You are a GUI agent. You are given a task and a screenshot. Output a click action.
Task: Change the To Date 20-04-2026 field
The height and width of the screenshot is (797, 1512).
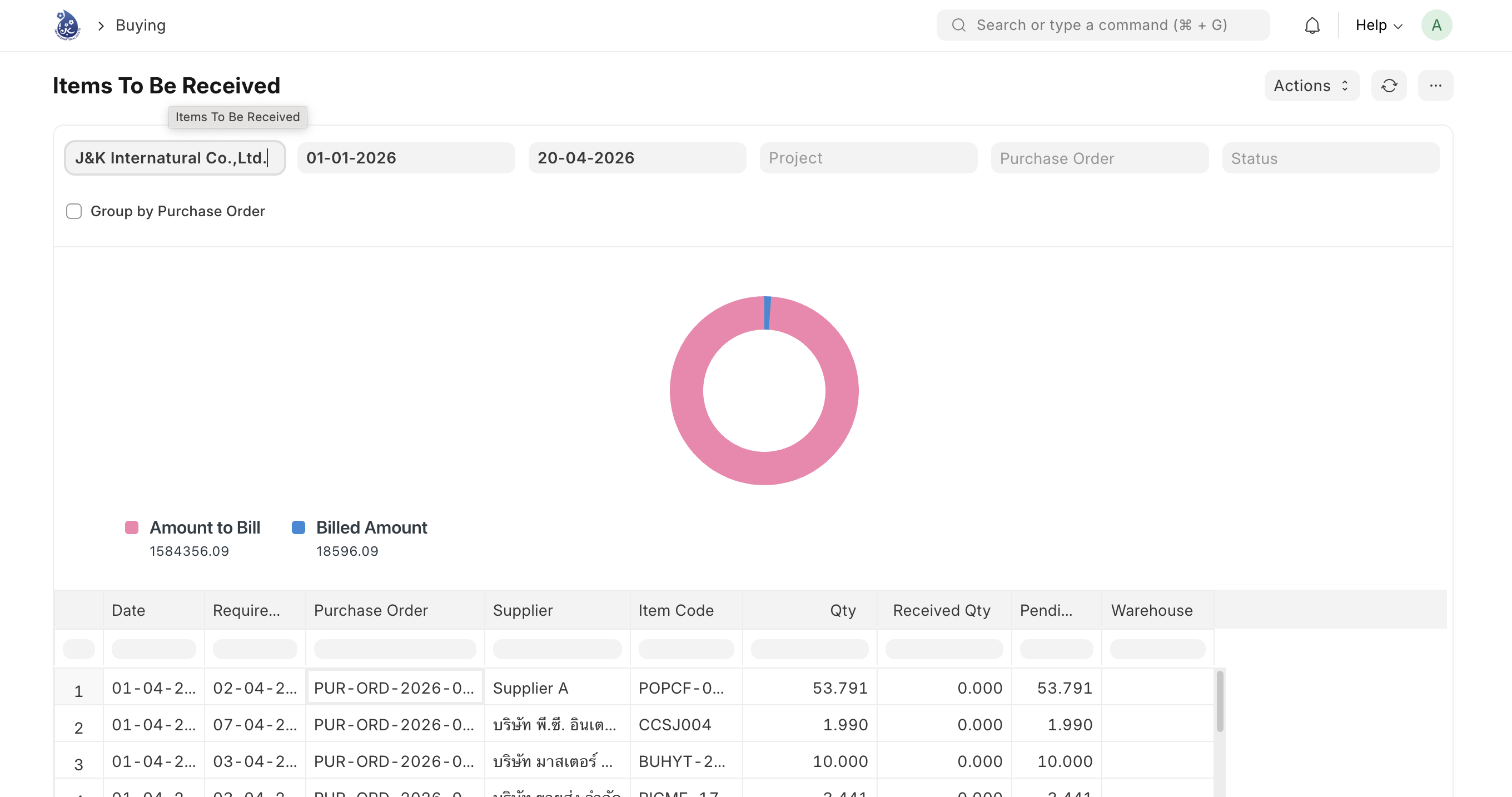[638, 158]
